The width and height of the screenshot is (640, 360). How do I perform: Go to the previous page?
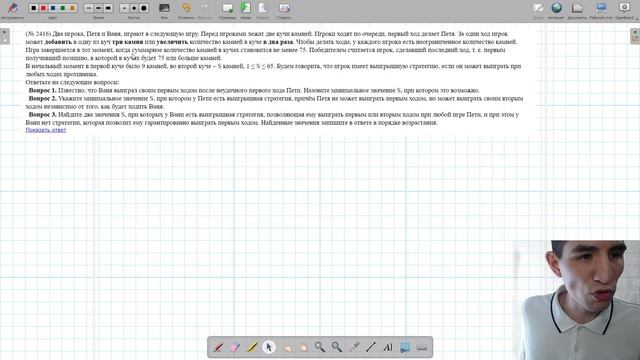[246, 8]
